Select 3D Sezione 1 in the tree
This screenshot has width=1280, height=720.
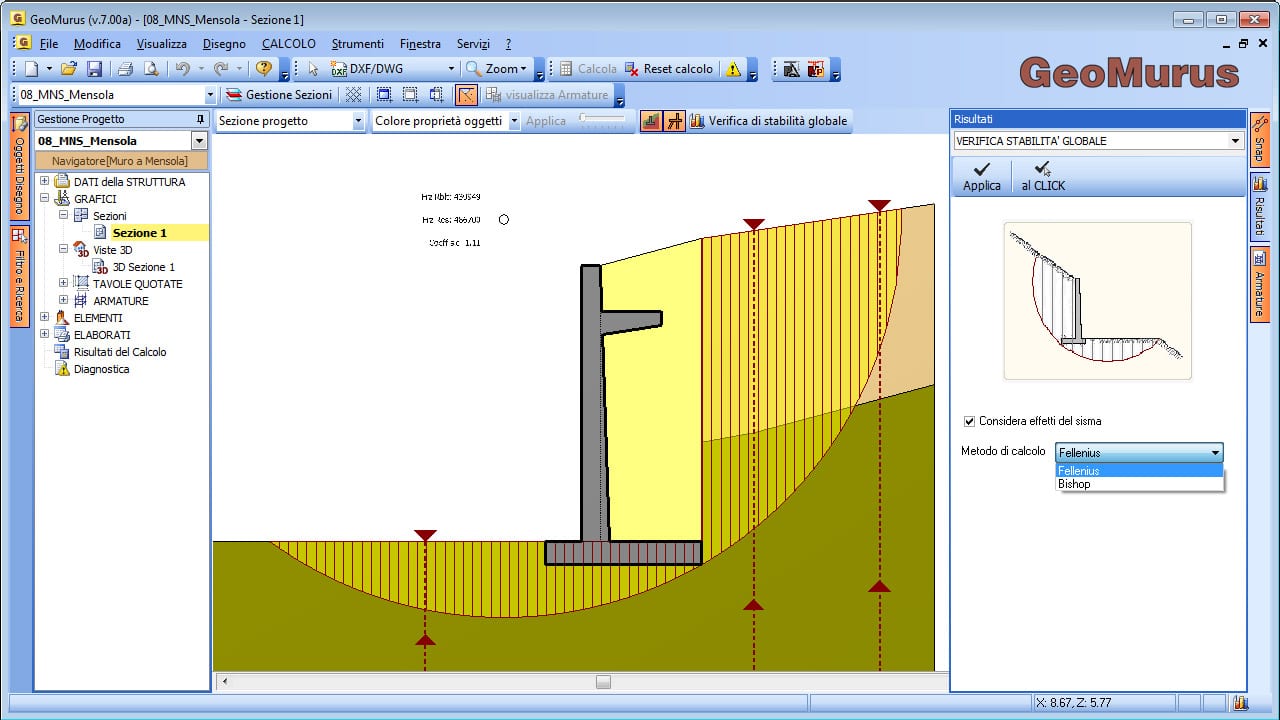point(143,267)
